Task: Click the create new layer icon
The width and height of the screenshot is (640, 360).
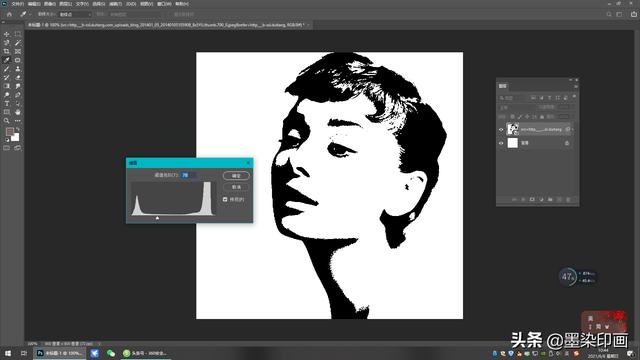Action: click(559, 199)
